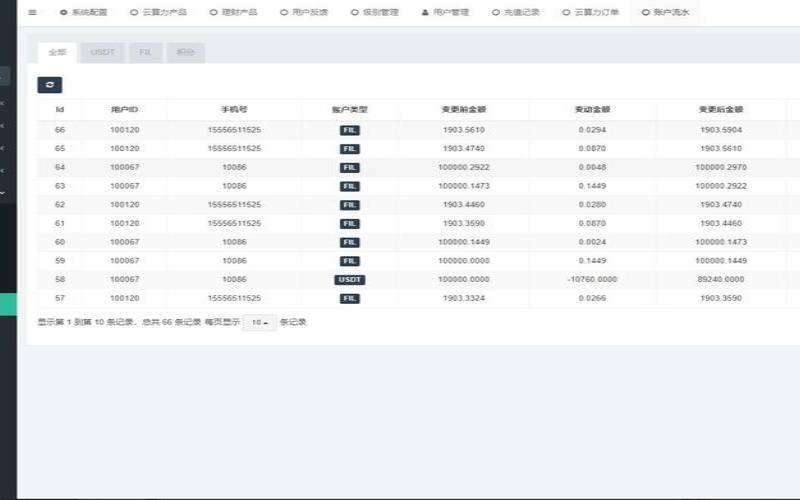Toggle the hamburger sidebar menu icon

pos(32,12)
